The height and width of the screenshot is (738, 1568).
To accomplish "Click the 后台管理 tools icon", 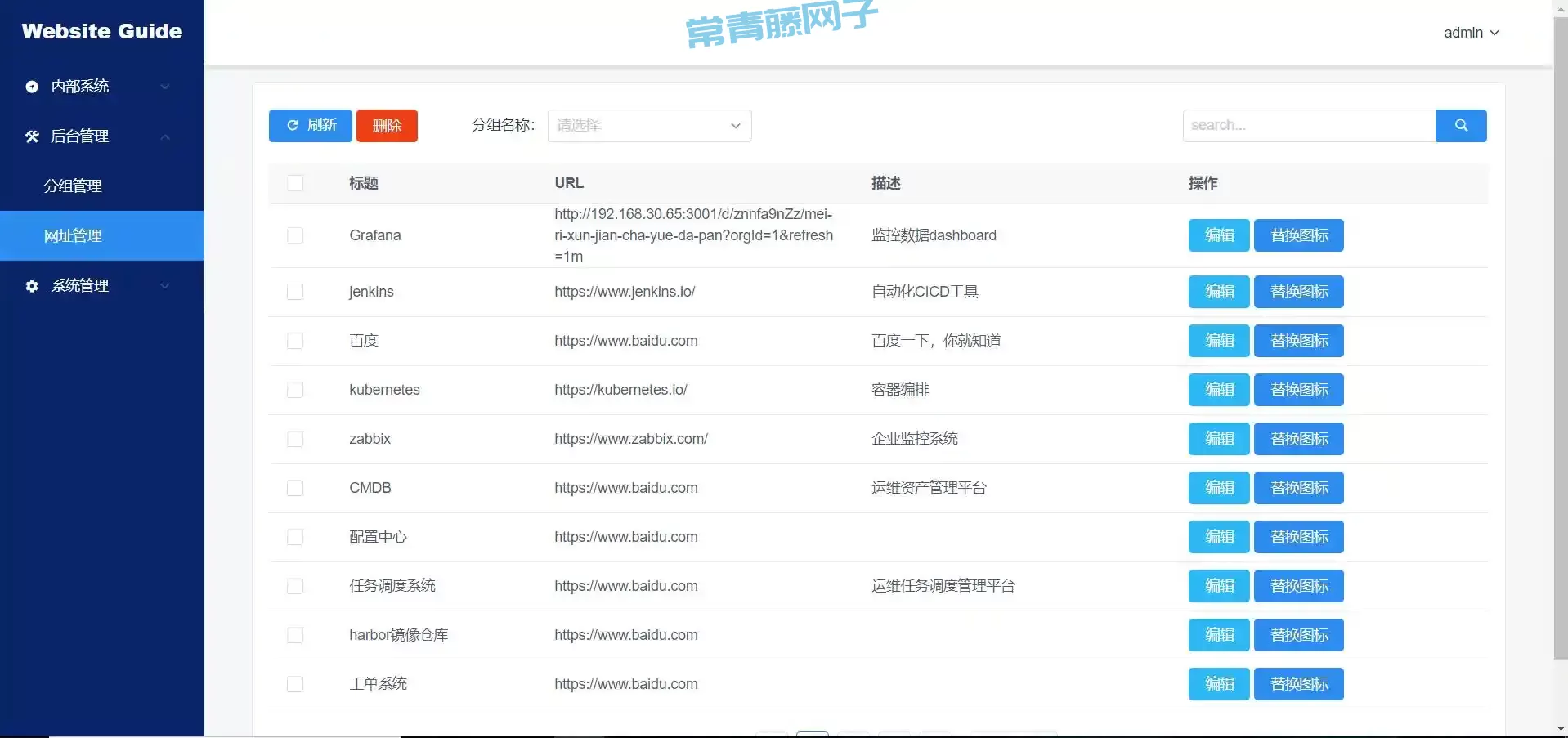I will tap(32, 136).
